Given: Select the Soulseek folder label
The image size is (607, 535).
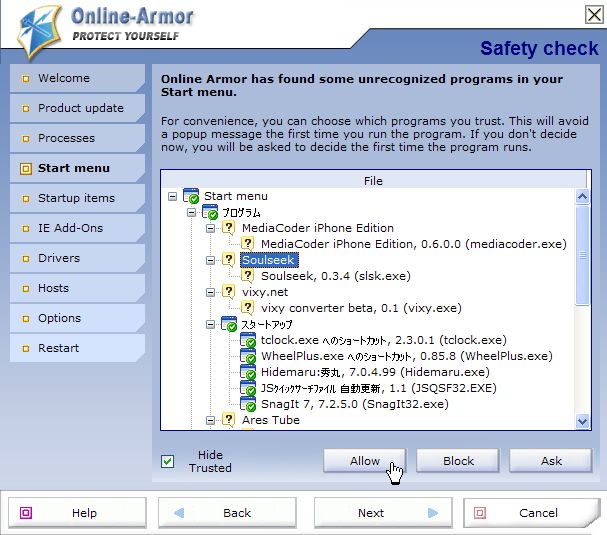Looking at the screenshot, I should pos(269,260).
